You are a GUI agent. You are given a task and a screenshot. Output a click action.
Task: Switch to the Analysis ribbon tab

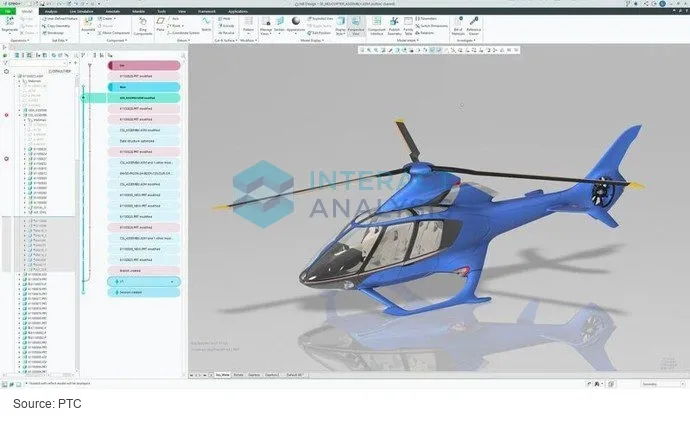(51, 11)
